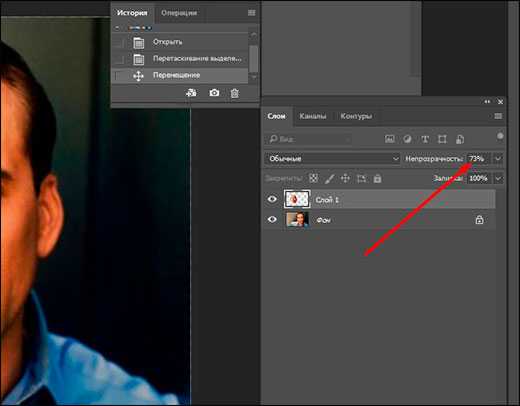
Task: Click the camera snapshot icon in History
Action: pos(214,93)
